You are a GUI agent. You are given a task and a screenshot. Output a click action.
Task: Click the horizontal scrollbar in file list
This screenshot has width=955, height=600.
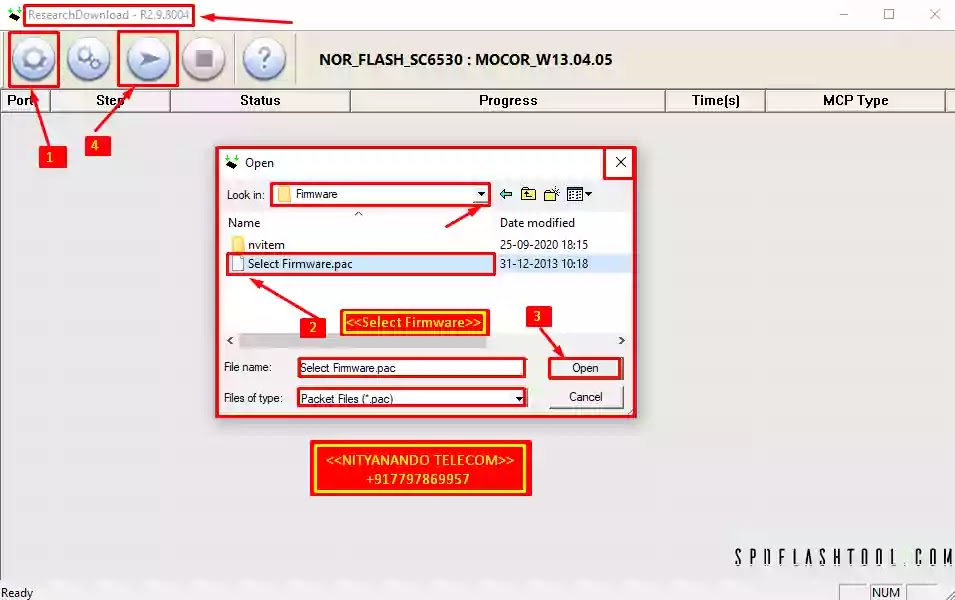pyautogui.click(x=362, y=341)
